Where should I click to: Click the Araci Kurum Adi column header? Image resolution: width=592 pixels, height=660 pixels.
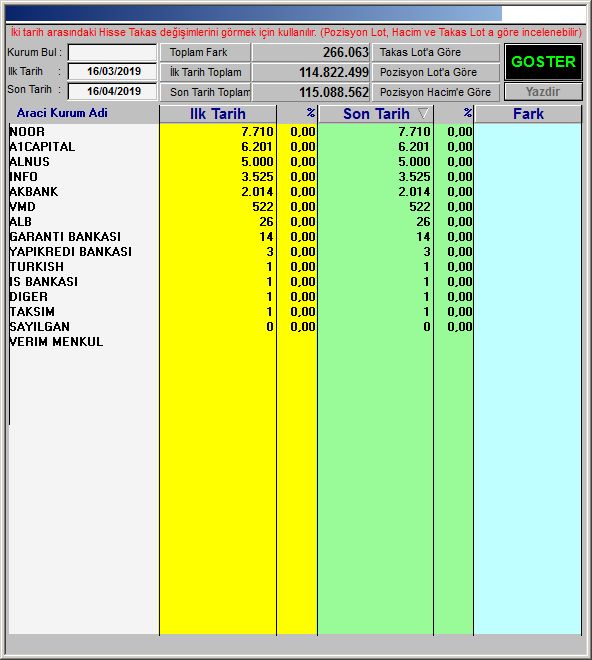[x=62, y=113]
